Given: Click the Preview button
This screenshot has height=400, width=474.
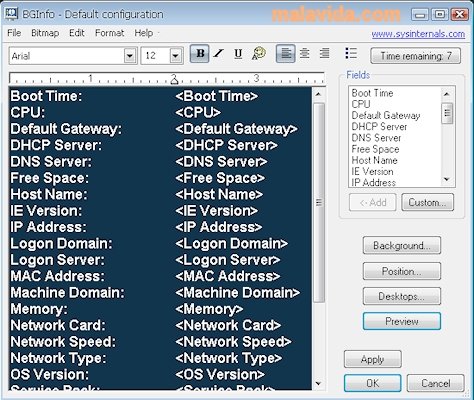Looking at the screenshot, I should [402, 321].
